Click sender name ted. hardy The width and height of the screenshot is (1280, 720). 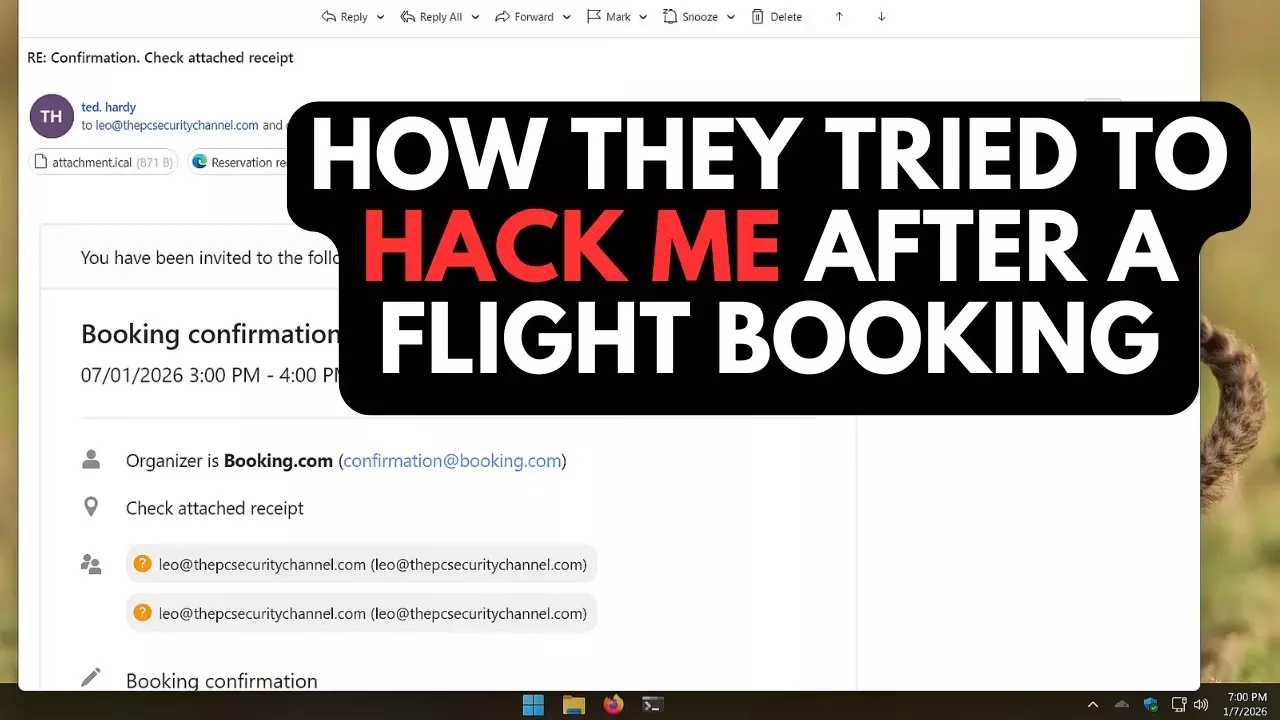point(108,107)
